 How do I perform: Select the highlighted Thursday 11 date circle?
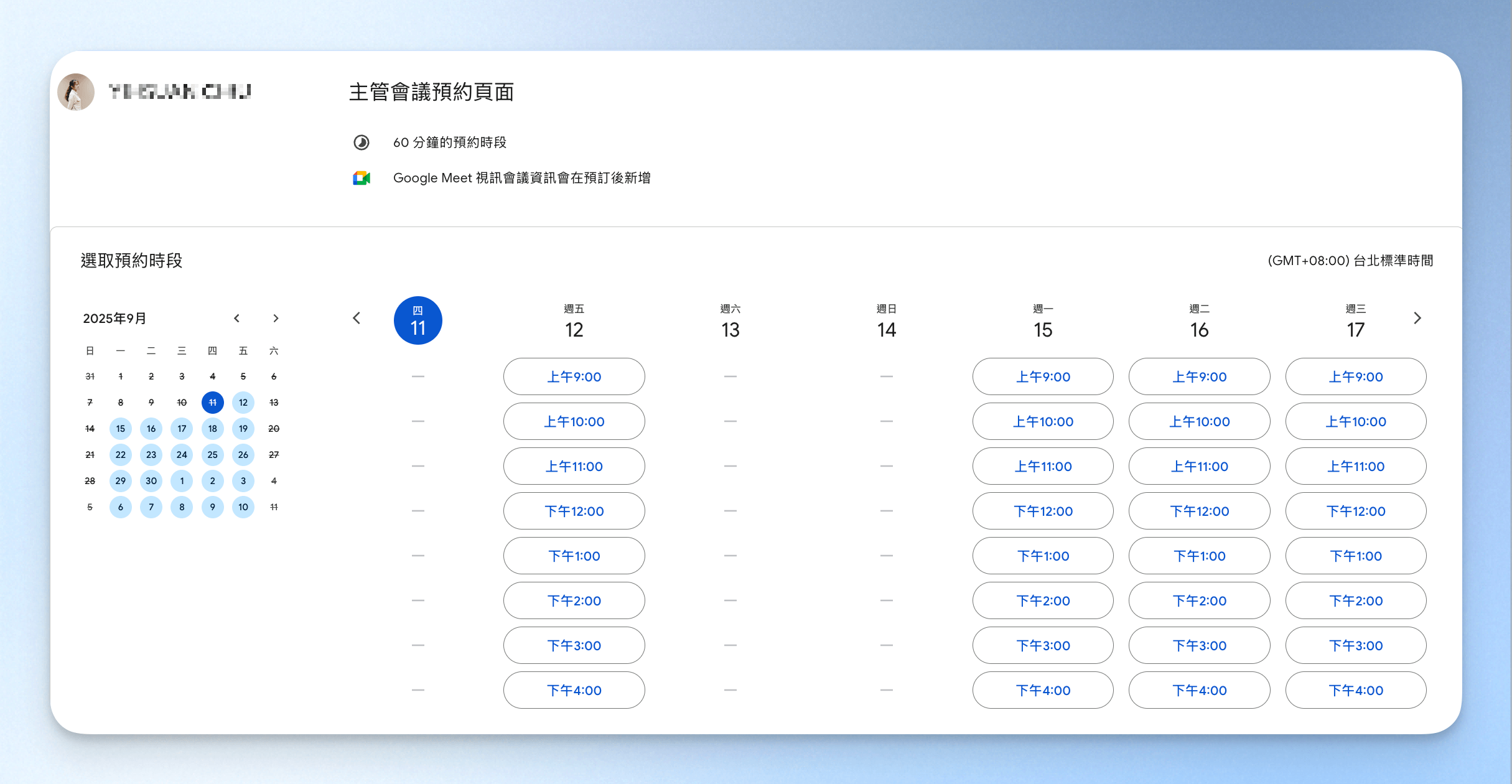[418, 320]
